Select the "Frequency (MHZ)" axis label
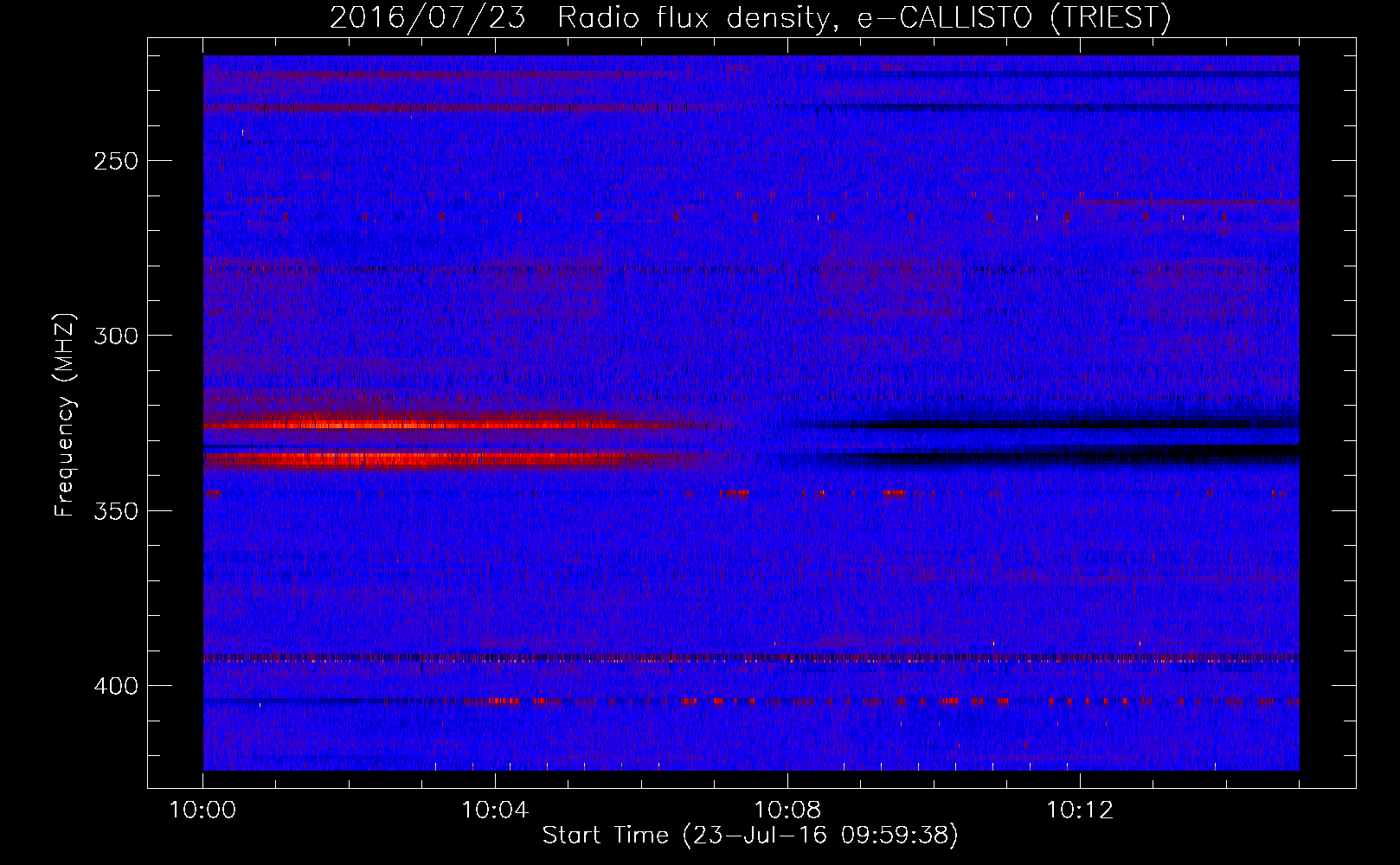The width and height of the screenshot is (1400, 865). [x=65, y=415]
